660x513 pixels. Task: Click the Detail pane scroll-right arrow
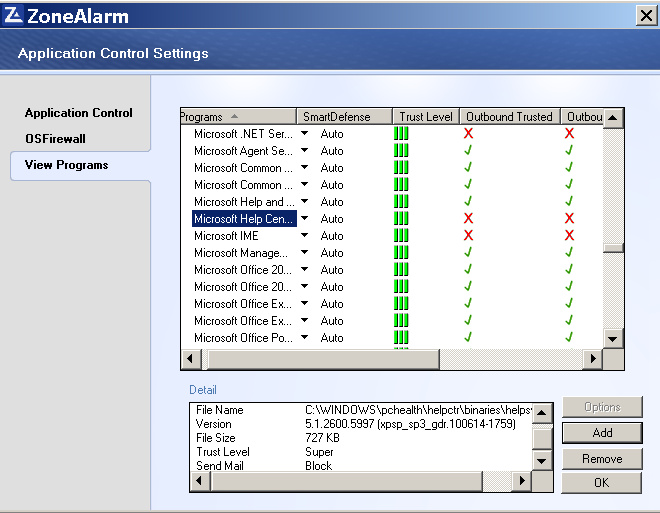click(522, 481)
